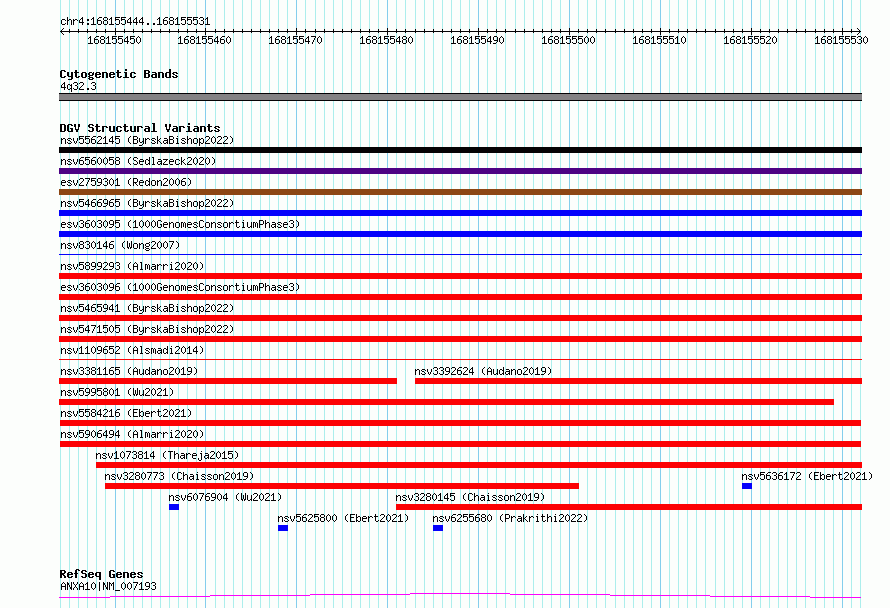
Task: Click the DGV Structural Variants track title
Action: (140, 128)
